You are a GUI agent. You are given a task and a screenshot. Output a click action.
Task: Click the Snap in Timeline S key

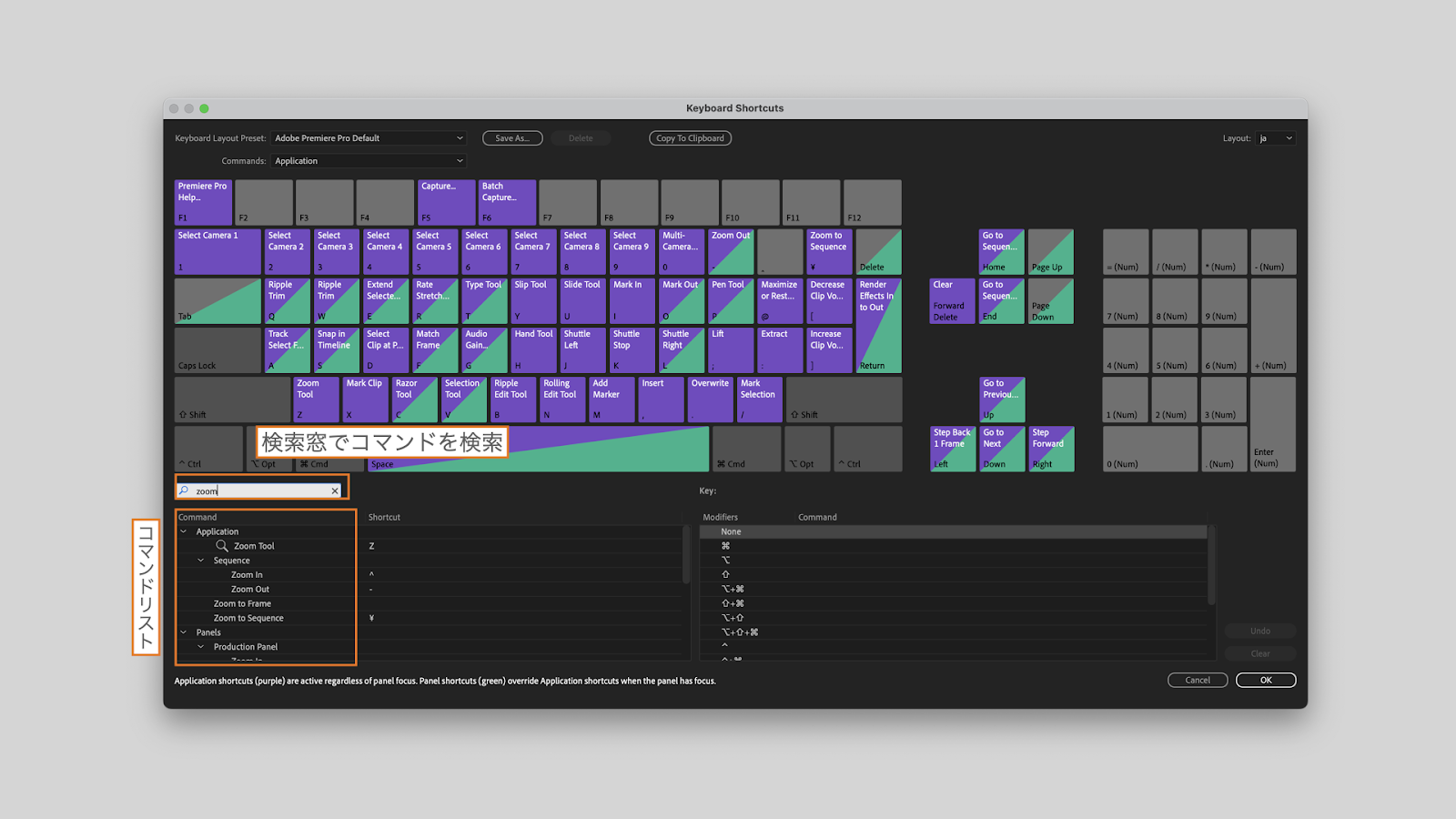(337, 350)
